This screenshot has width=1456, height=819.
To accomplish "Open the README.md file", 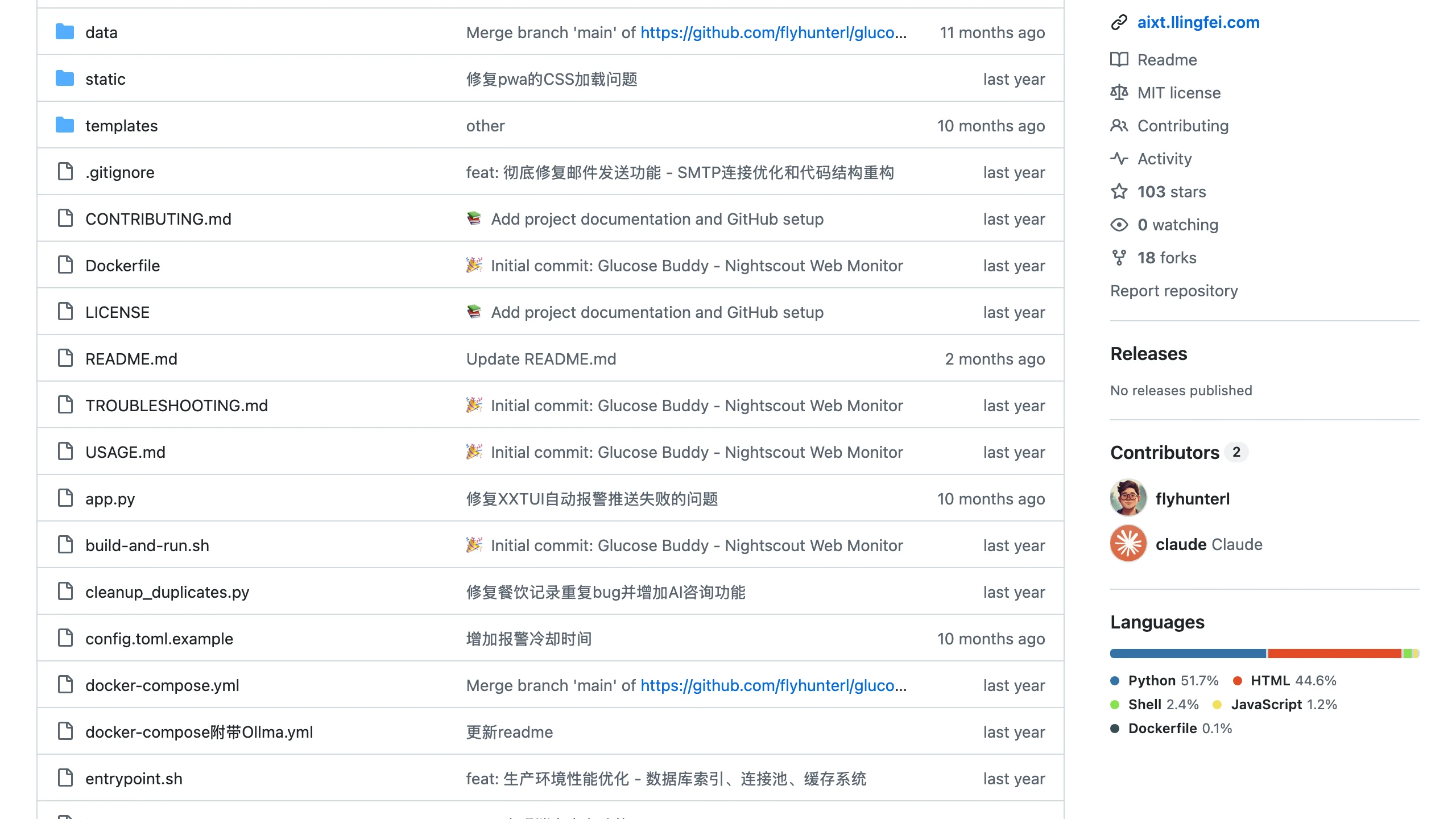I will click(x=131, y=359).
